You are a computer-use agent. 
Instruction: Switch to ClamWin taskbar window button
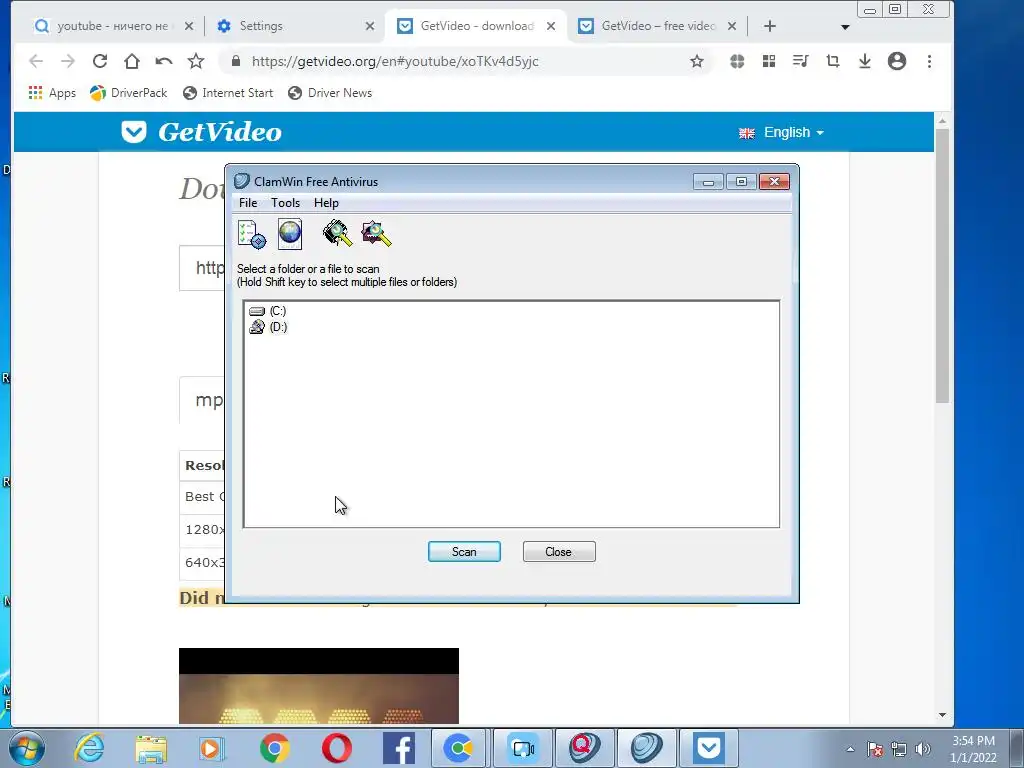[647, 748]
